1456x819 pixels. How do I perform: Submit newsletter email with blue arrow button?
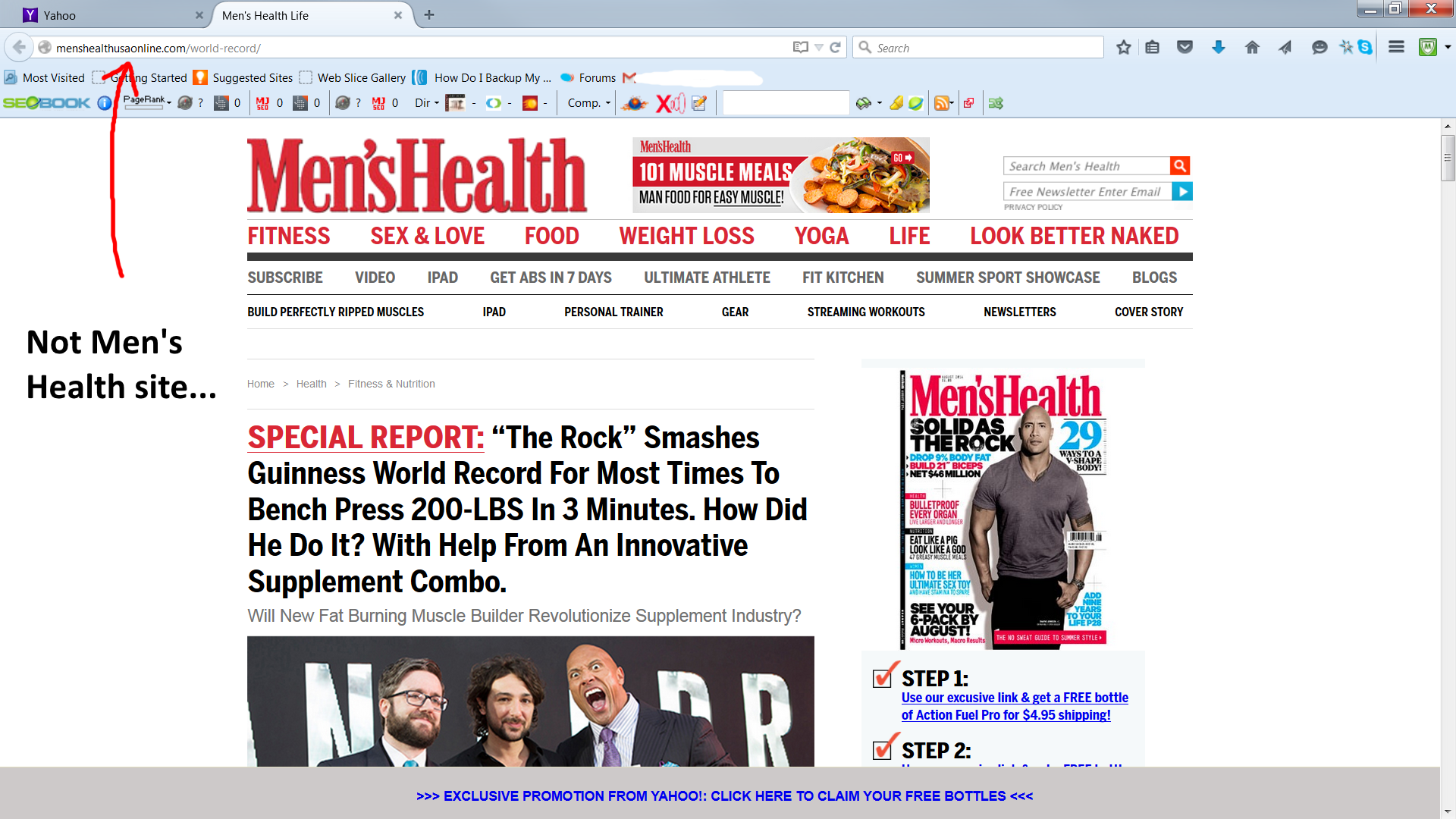[1181, 191]
